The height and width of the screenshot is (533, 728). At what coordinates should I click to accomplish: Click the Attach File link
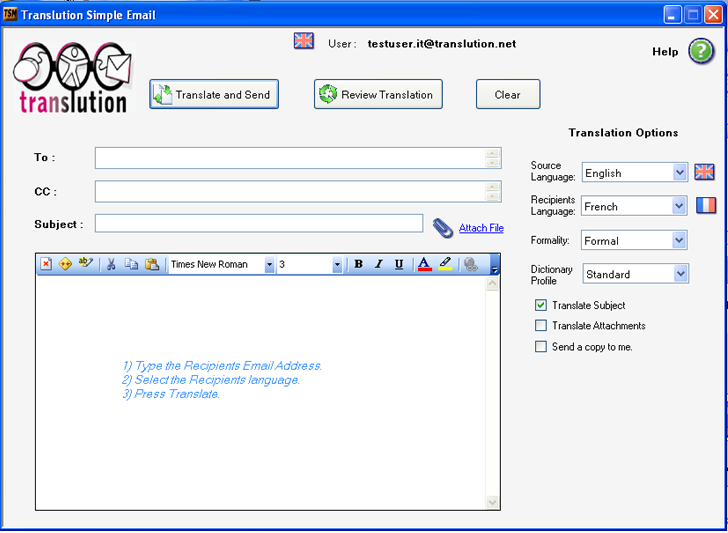coord(481,228)
